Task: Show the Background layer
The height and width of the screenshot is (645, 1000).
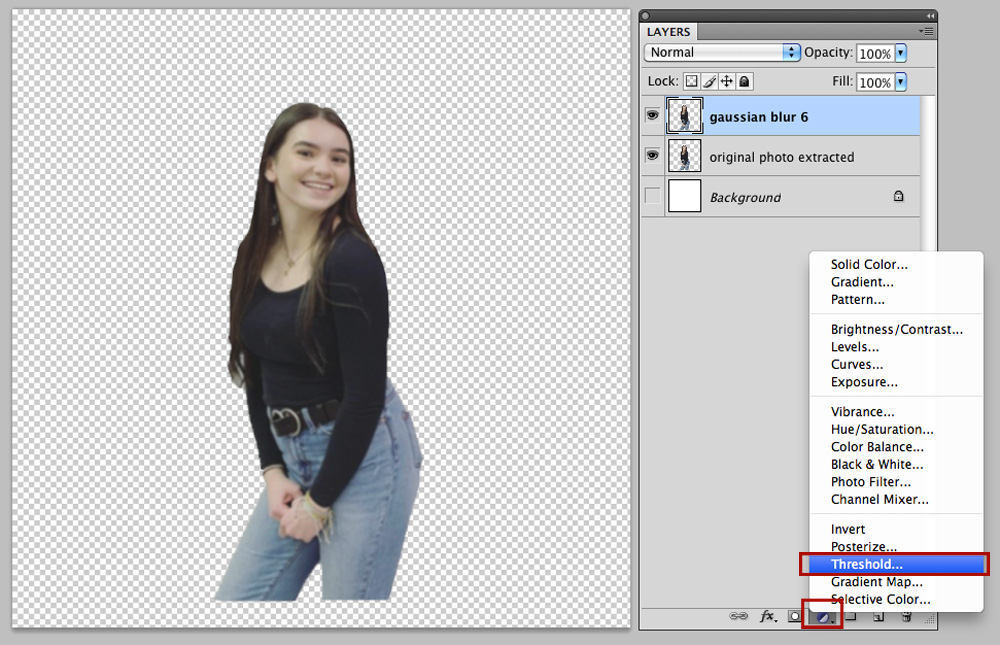Action: (x=652, y=196)
